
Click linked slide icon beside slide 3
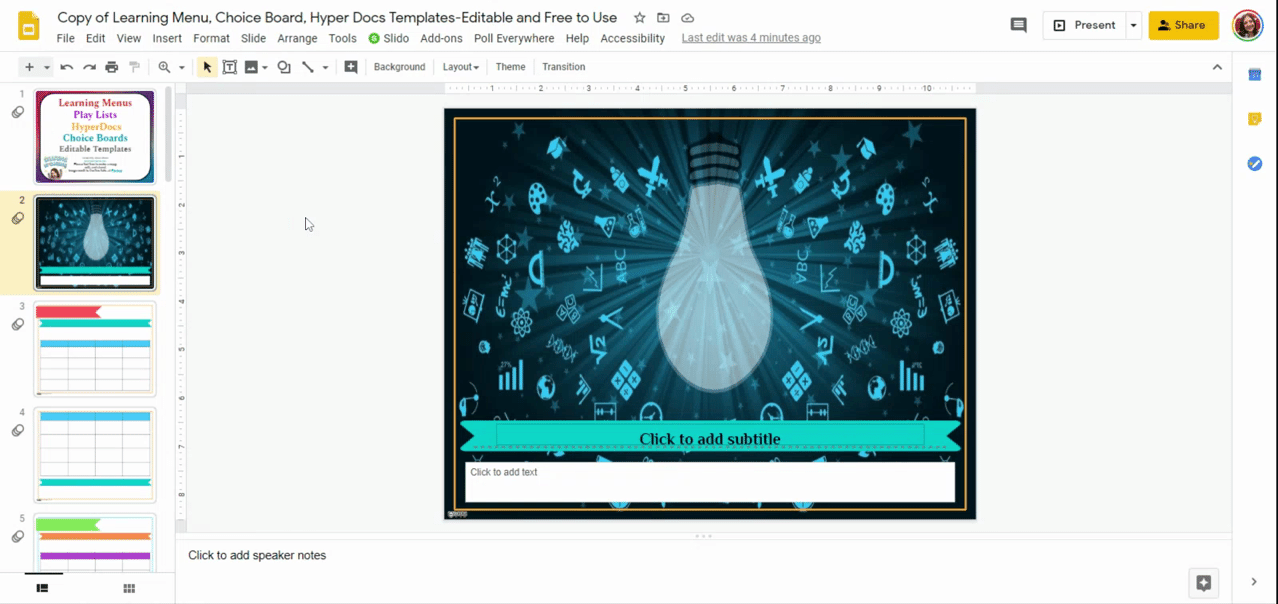pos(18,325)
